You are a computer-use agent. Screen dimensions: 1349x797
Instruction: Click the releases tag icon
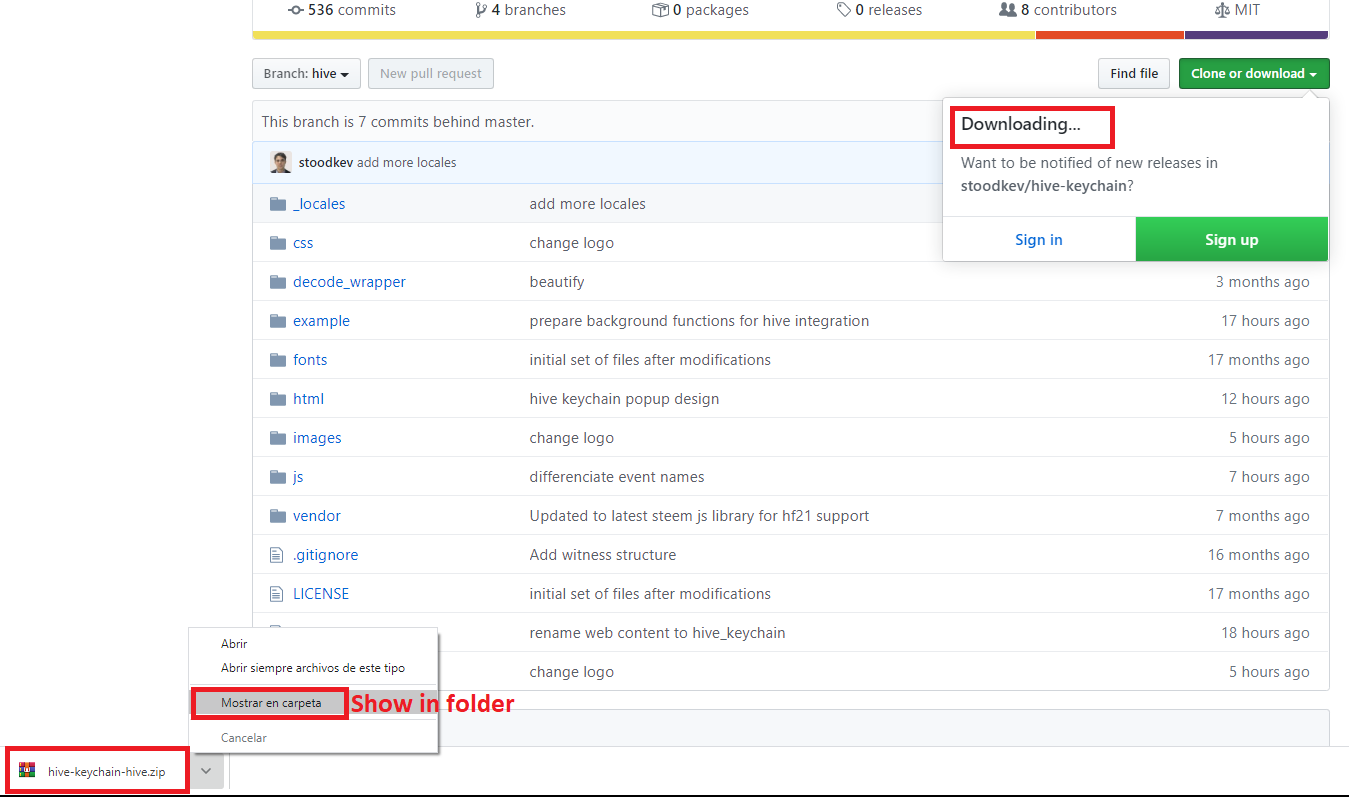pos(844,10)
